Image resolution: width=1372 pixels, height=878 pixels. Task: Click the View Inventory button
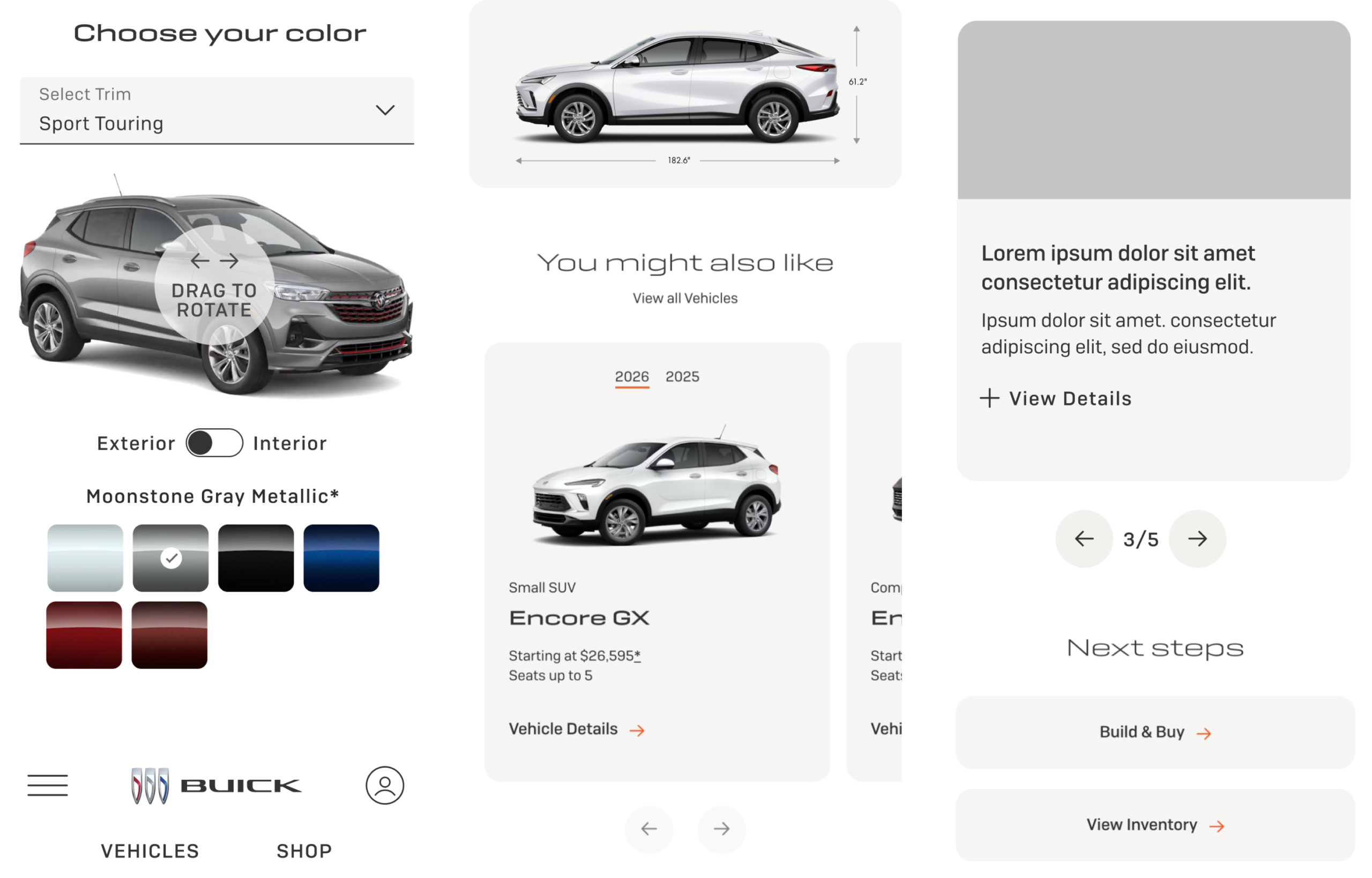[1155, 825]
